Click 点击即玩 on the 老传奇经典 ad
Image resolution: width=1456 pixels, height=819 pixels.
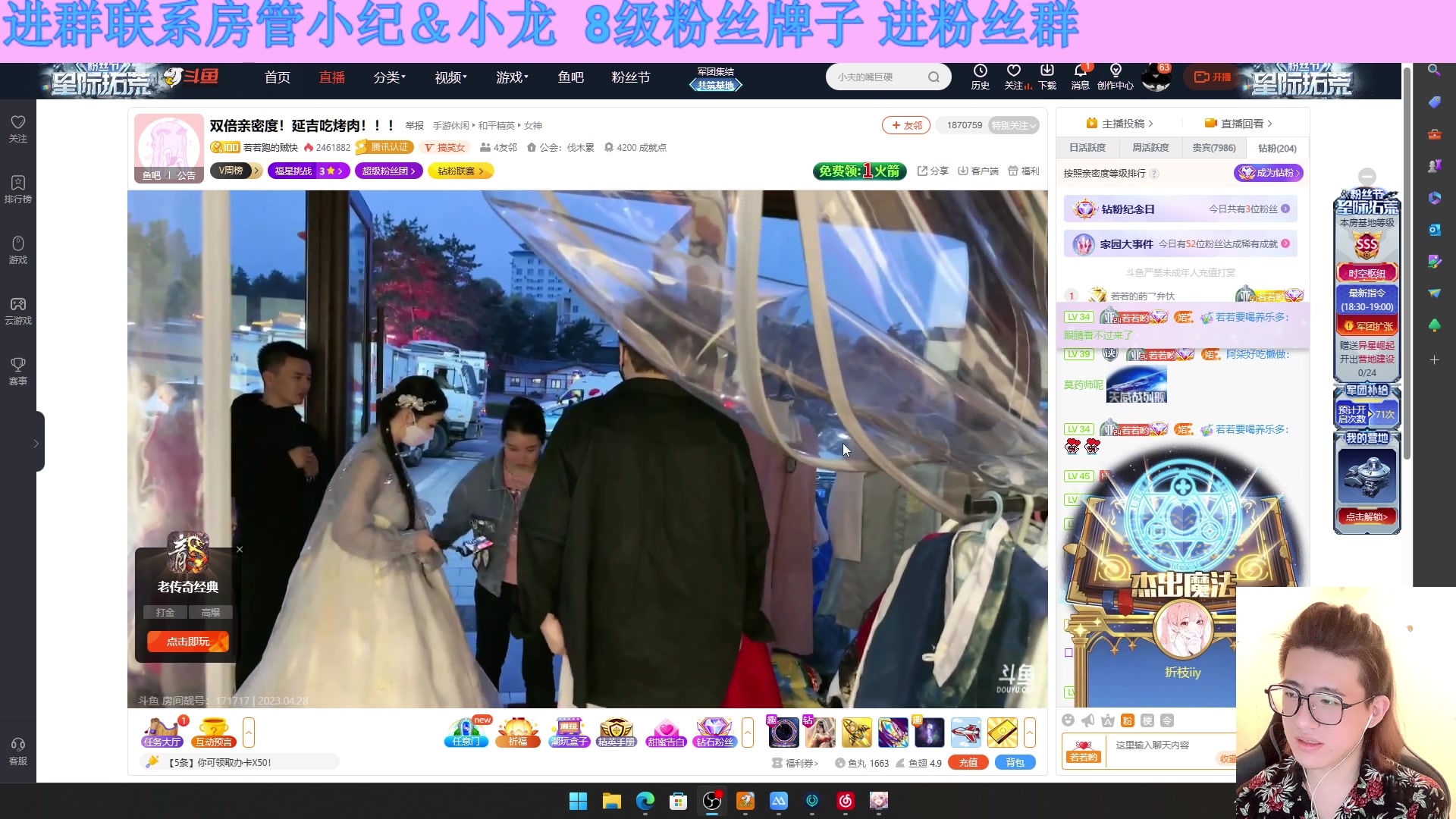tap(187, 641)
